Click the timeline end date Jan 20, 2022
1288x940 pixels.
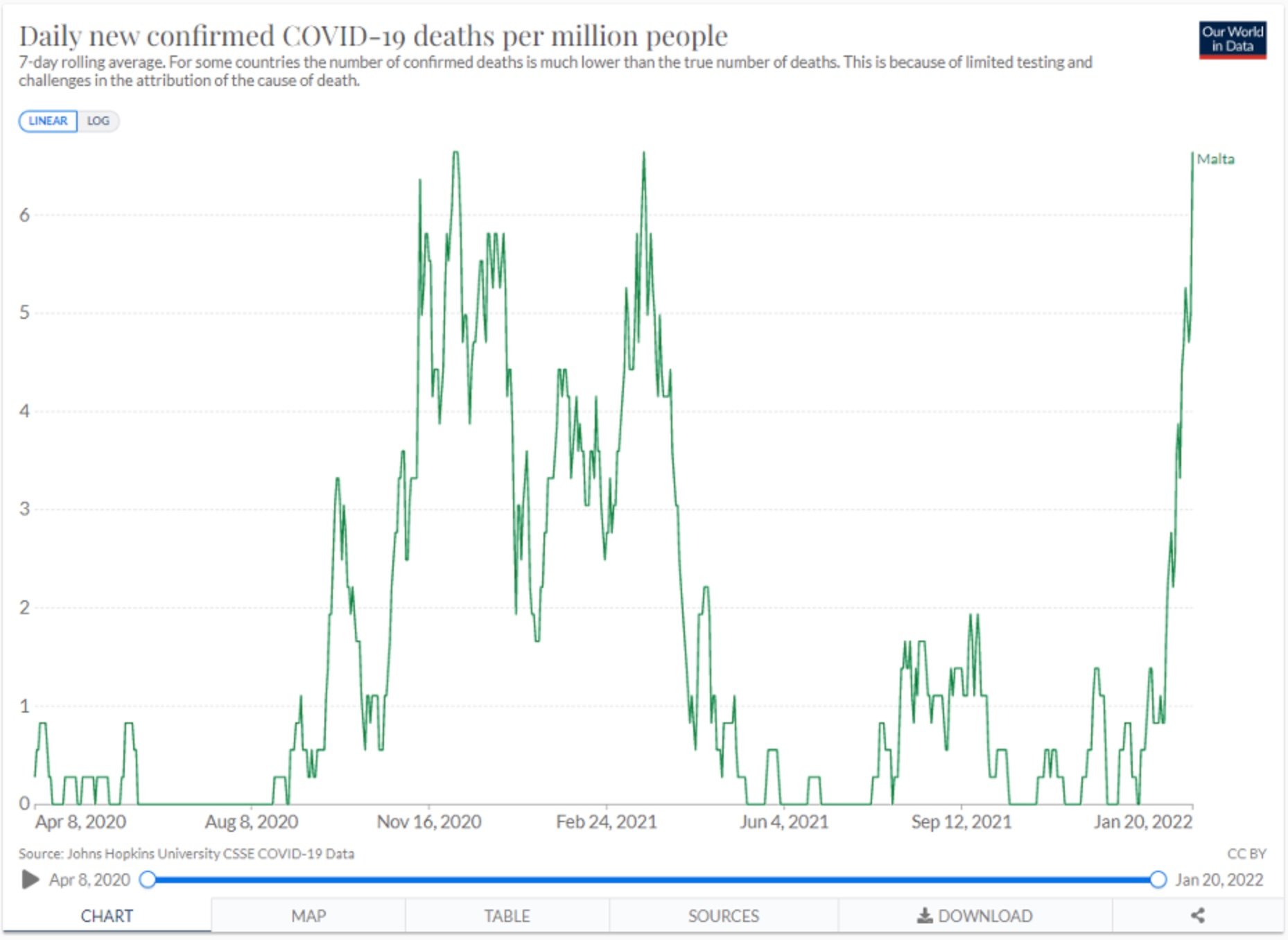[x=1219, y=880]
